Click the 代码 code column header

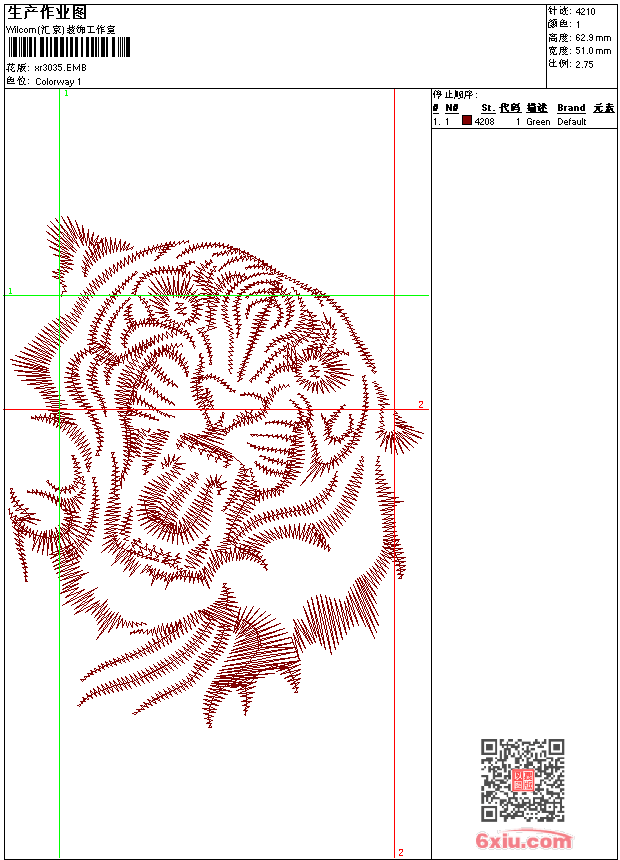pyautogui.click(x=510, y=108)
